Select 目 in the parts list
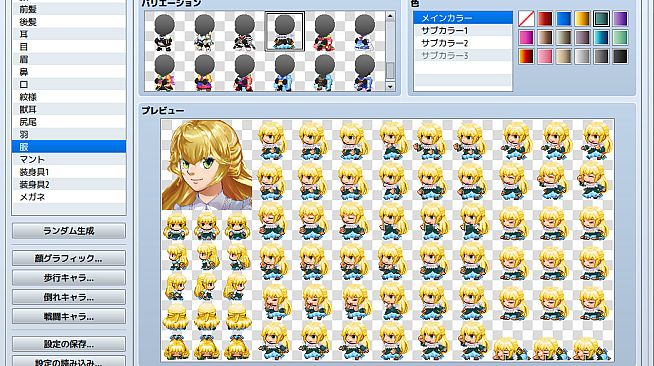Image resolution: width=654 pixels, height=366 pixels. [x=69, y=47]
